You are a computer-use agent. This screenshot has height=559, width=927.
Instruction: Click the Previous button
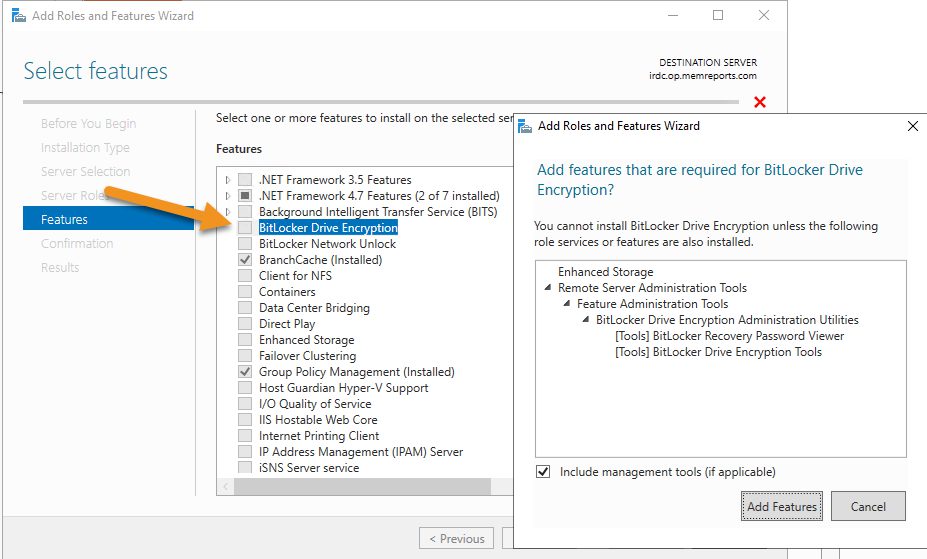[x=456, y=538]
